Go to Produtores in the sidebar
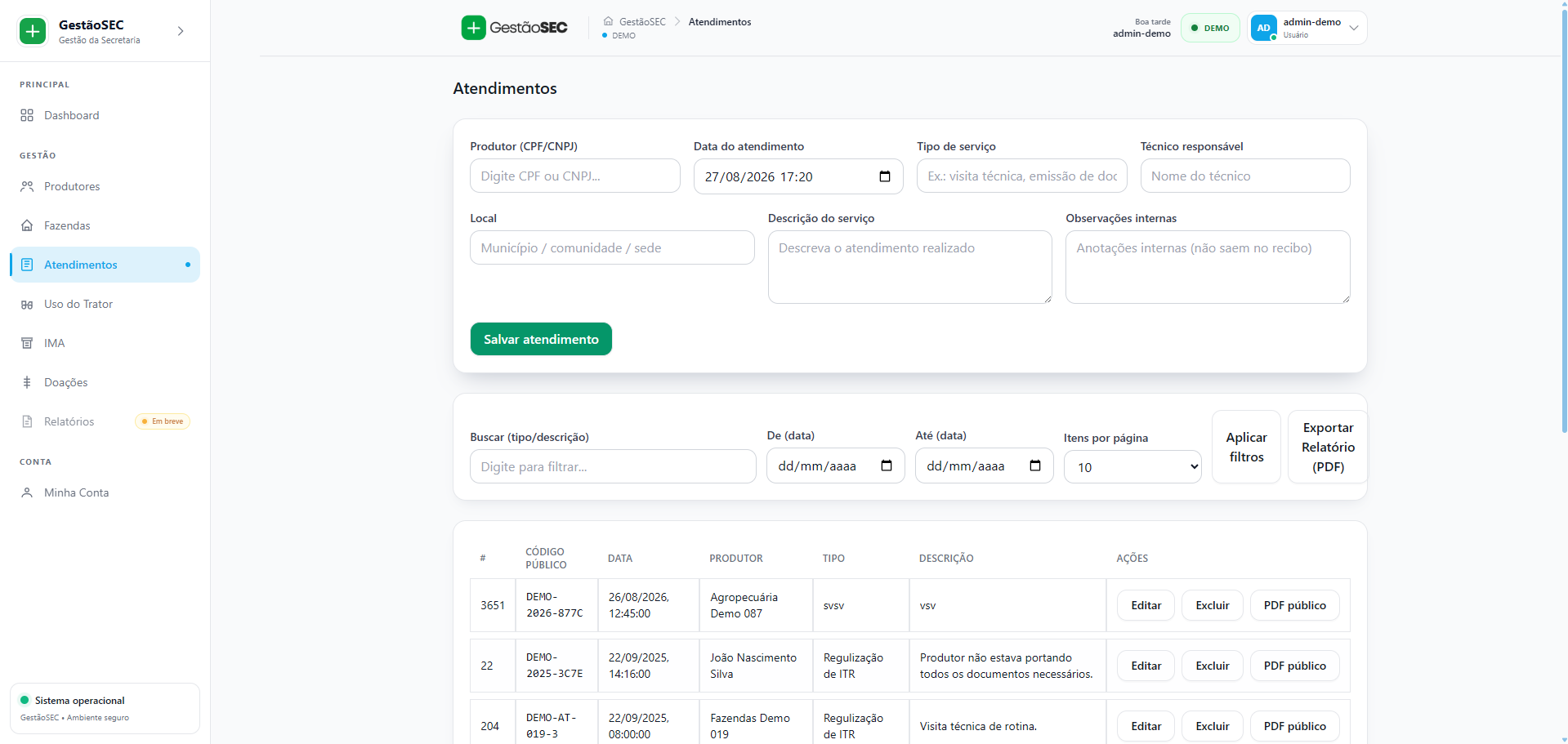 click(105, 186)
